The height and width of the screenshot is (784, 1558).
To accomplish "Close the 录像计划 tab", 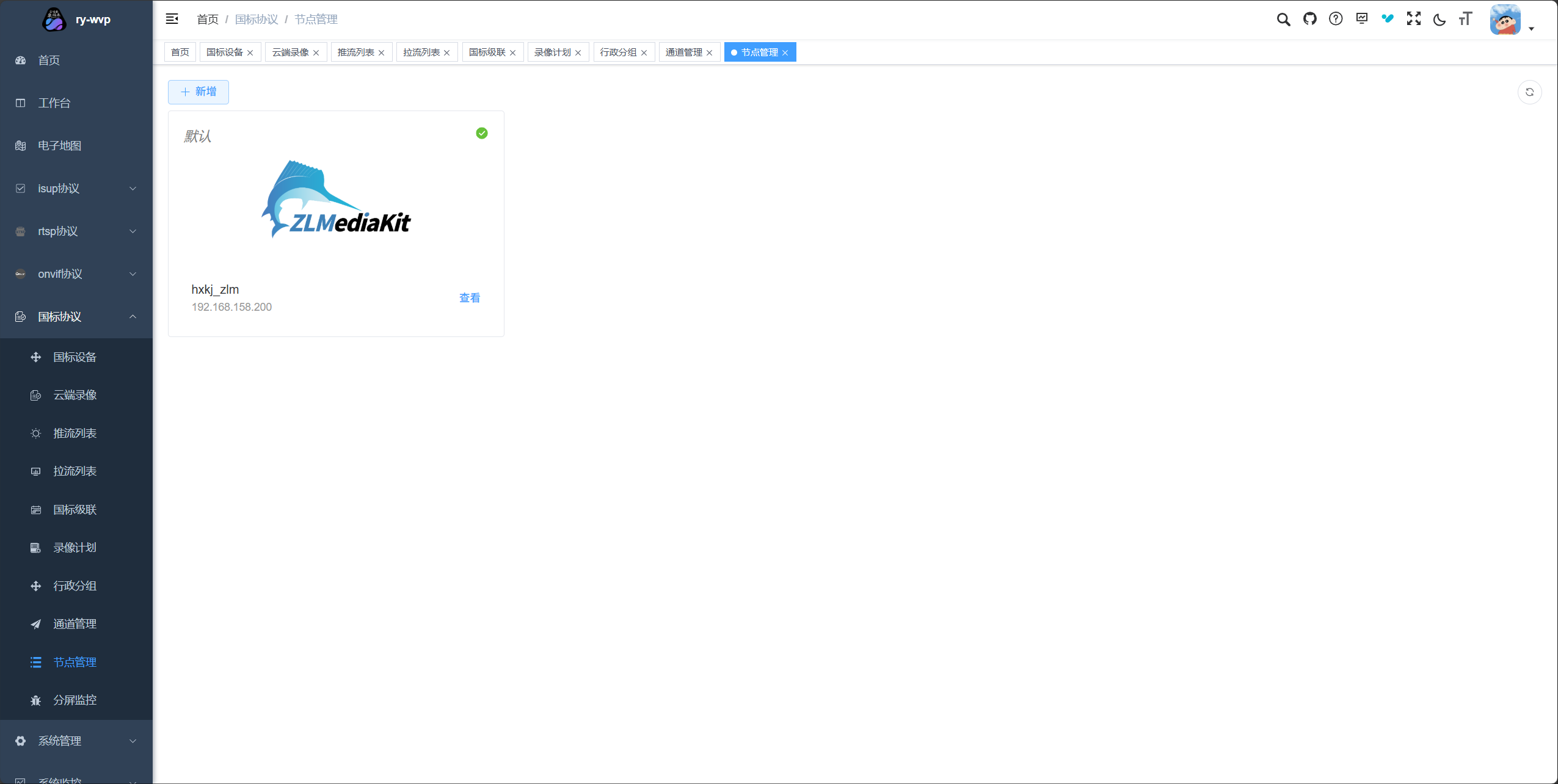I will (578, 53).
